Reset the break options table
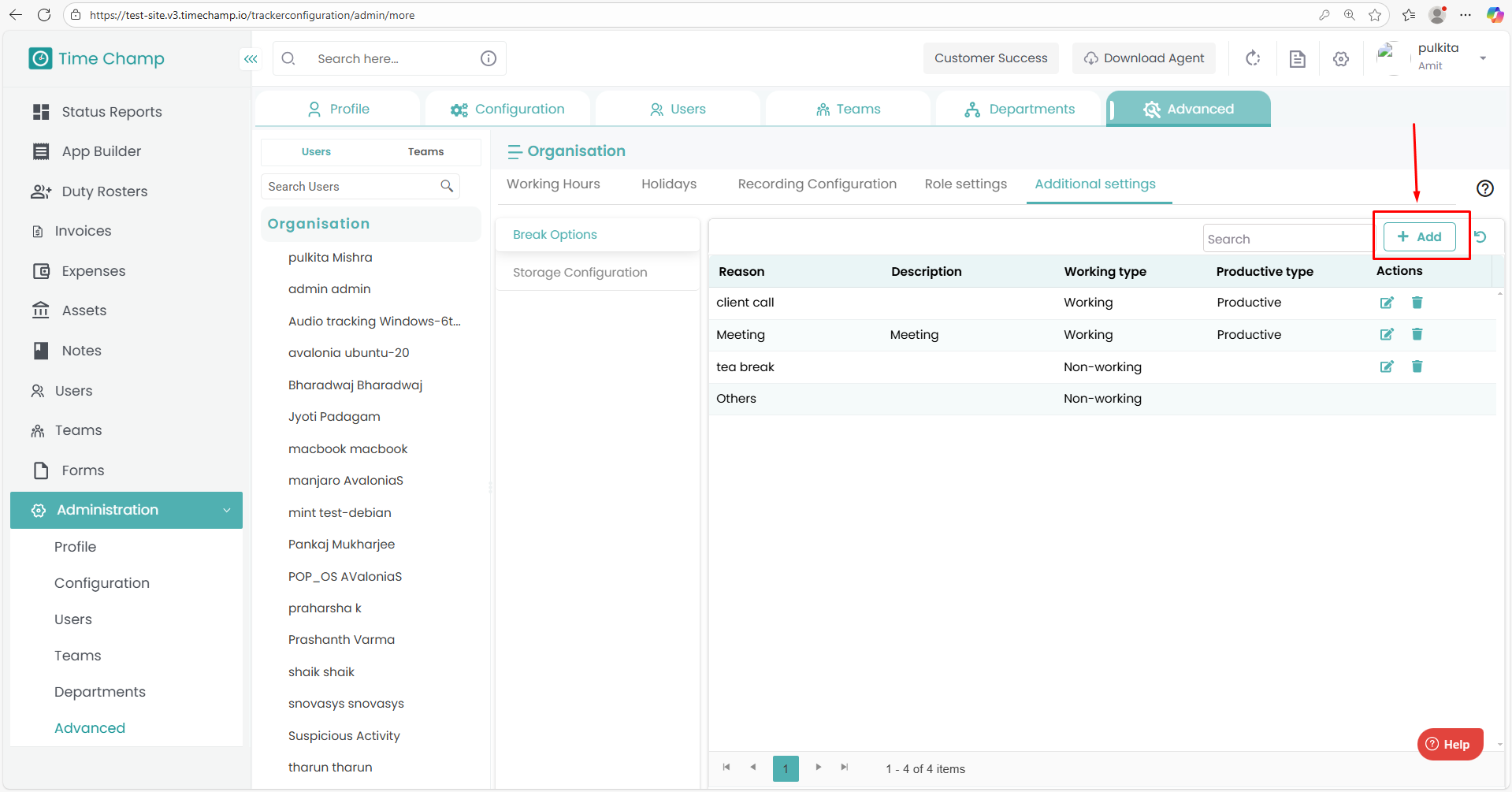Screen dimensions: 1512x792 [1480, 237]
